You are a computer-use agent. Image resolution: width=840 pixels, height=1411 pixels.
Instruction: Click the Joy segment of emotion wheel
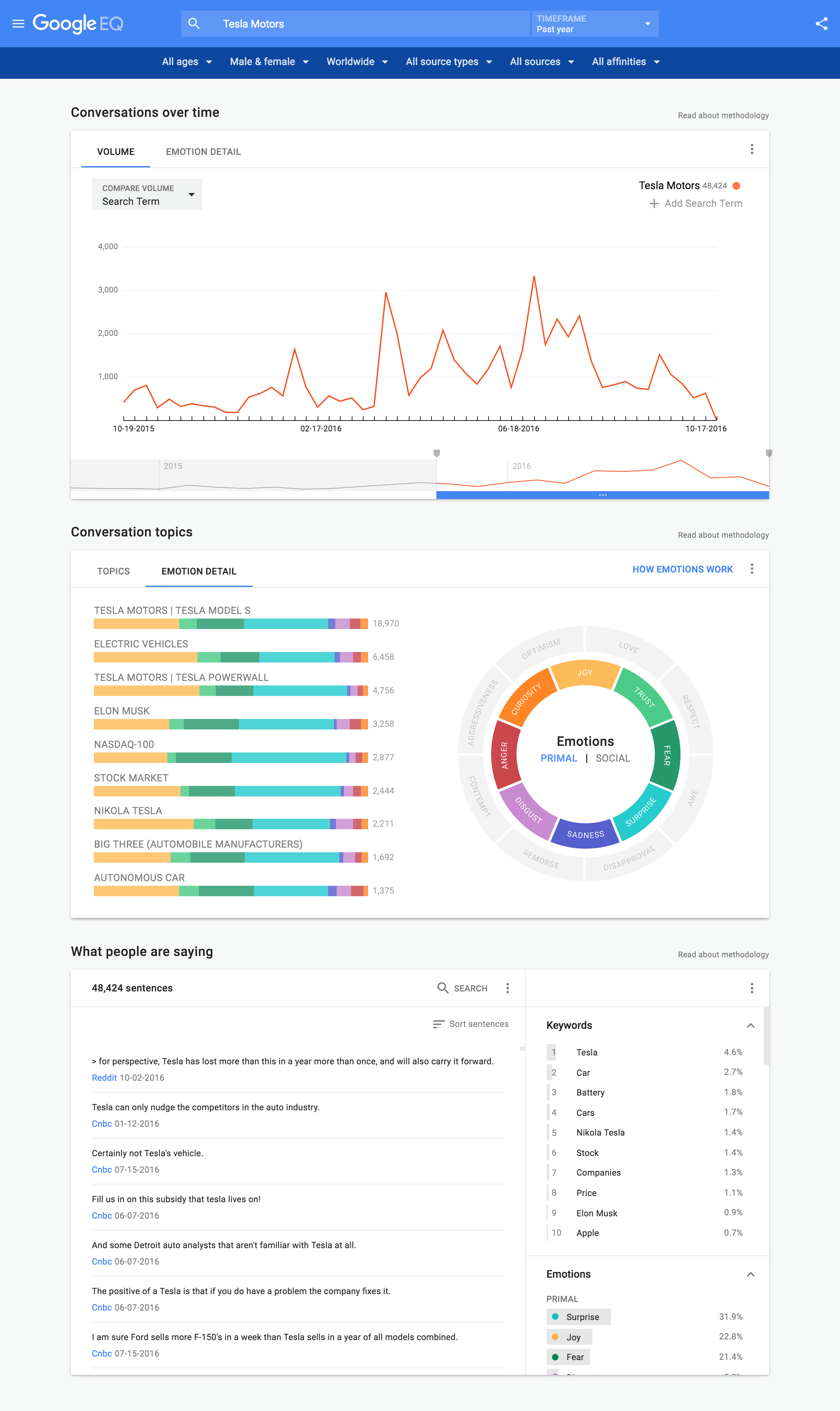point(585,673)
